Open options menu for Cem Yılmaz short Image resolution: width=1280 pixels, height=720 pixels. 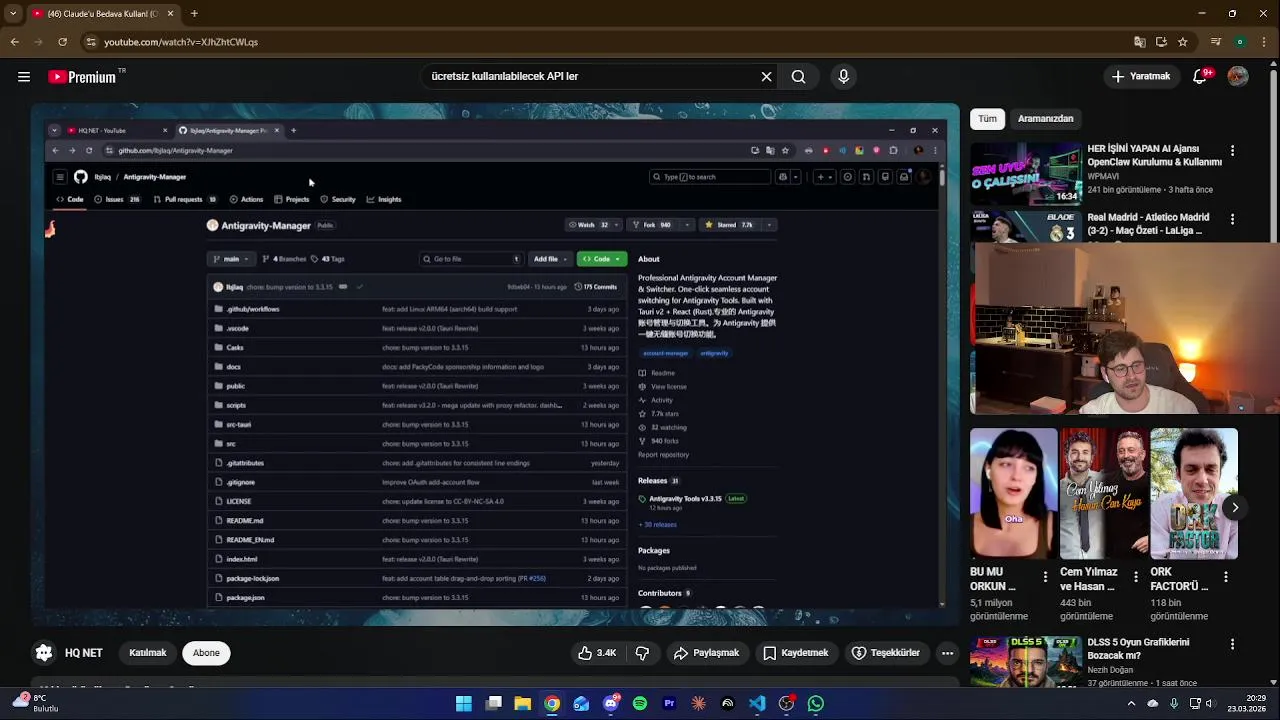click(x=1135, y=577)
